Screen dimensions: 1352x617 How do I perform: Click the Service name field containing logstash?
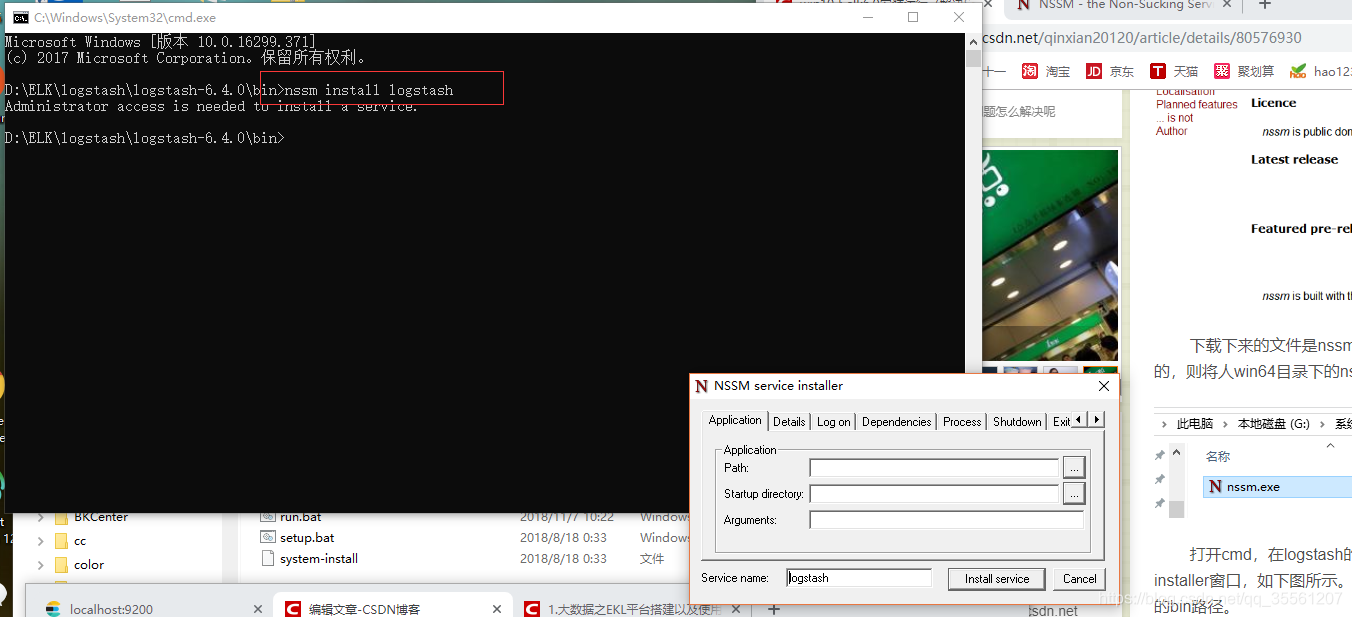tap(858, 578)
